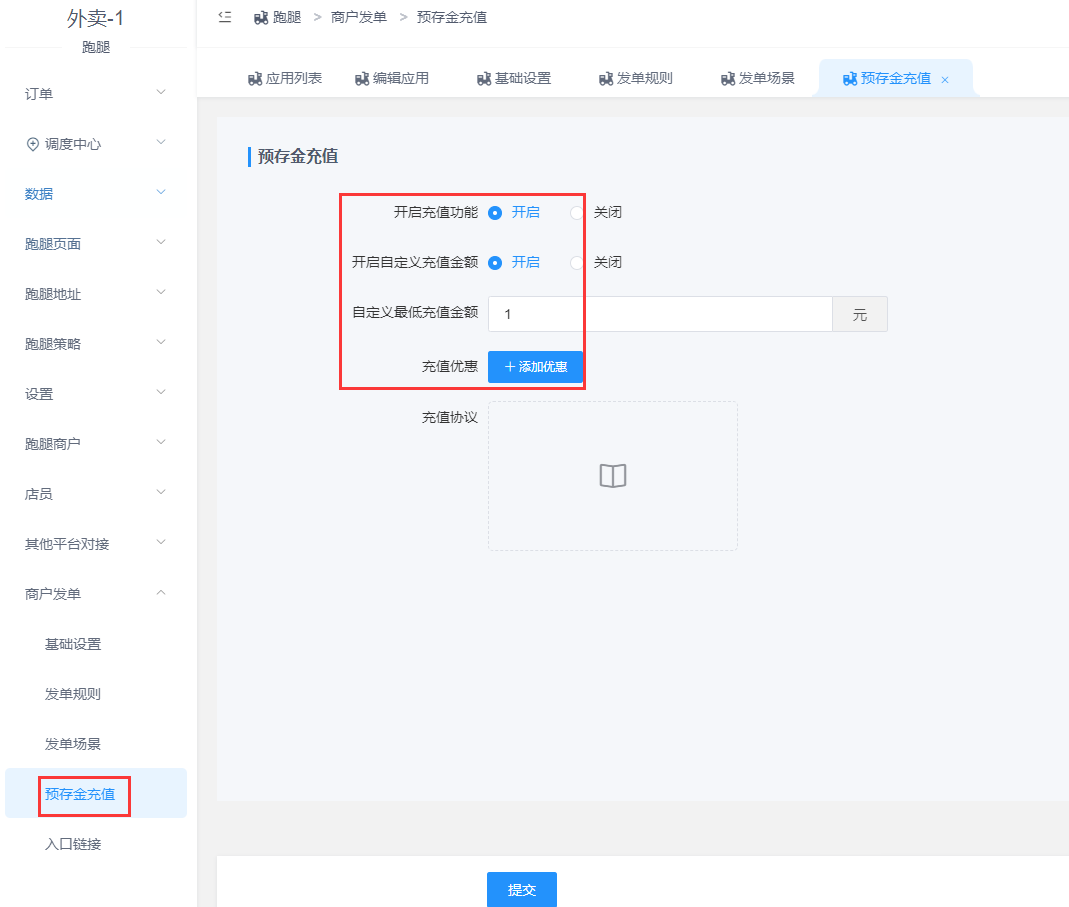Select the 预存金充值 tab
Viewport: 1069px width, 907px height.
(x=895, y=78)
